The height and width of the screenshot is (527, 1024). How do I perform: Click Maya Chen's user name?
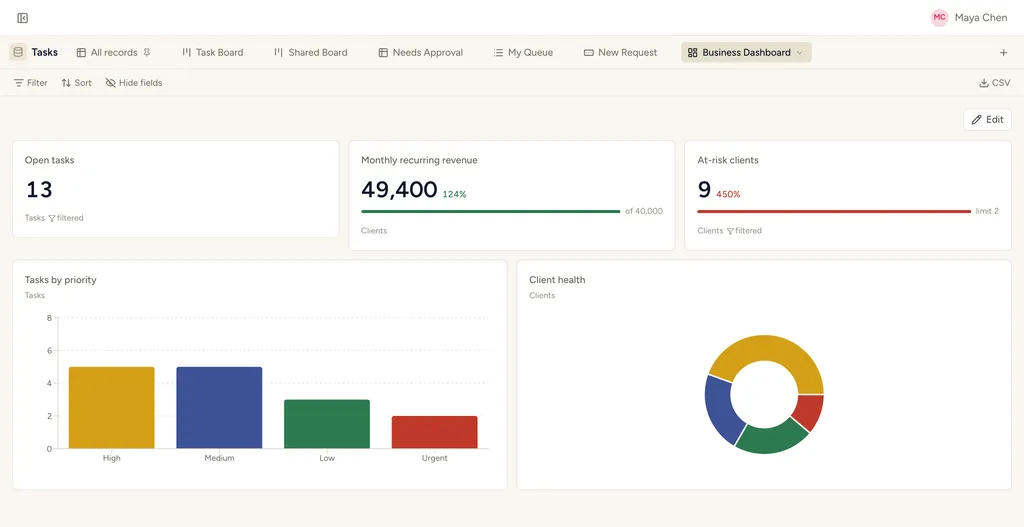[x=981, y=18]
